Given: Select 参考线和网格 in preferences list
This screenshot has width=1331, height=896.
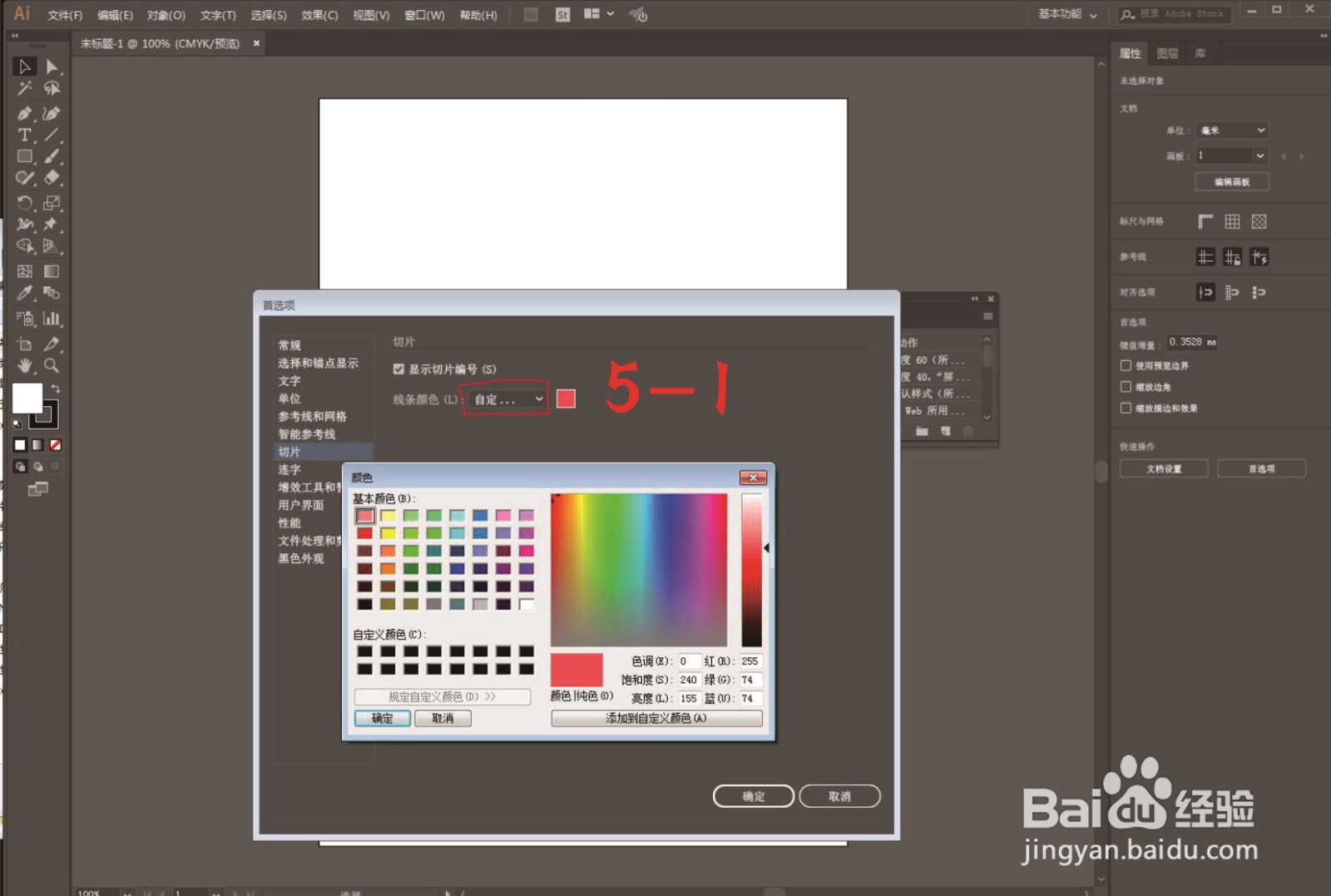Looking at the screenshot, I should pos(312,416).
